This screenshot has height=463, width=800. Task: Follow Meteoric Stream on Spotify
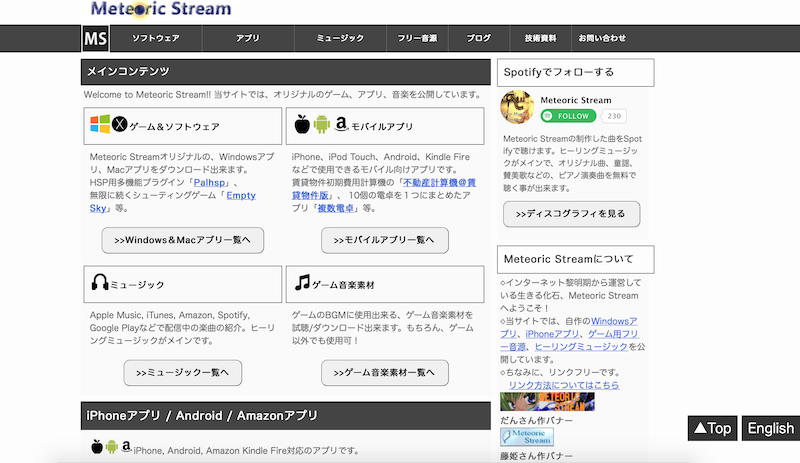pos(568,116)
